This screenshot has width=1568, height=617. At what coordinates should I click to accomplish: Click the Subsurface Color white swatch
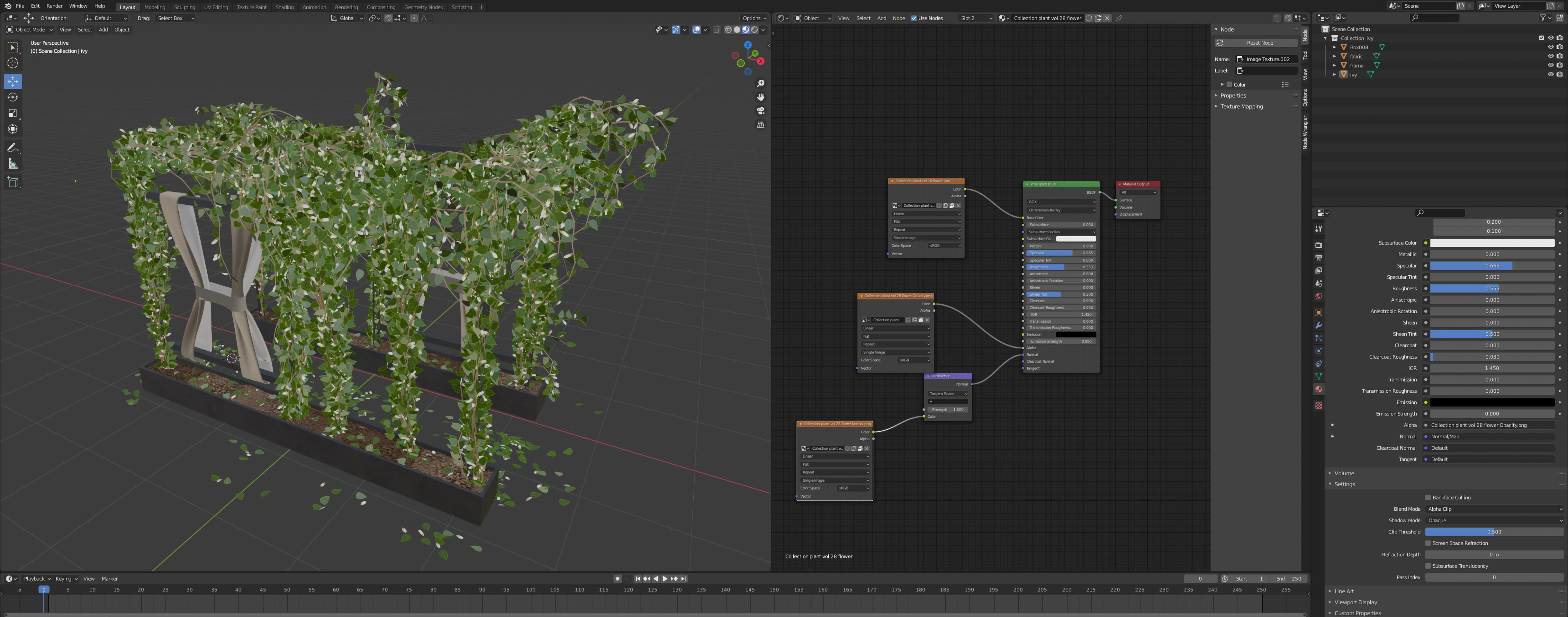click(x=1492, y=243)
